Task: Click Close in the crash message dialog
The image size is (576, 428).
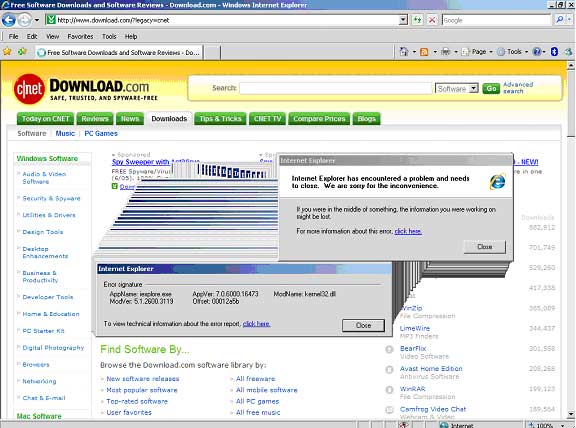Action: (485, 247)
